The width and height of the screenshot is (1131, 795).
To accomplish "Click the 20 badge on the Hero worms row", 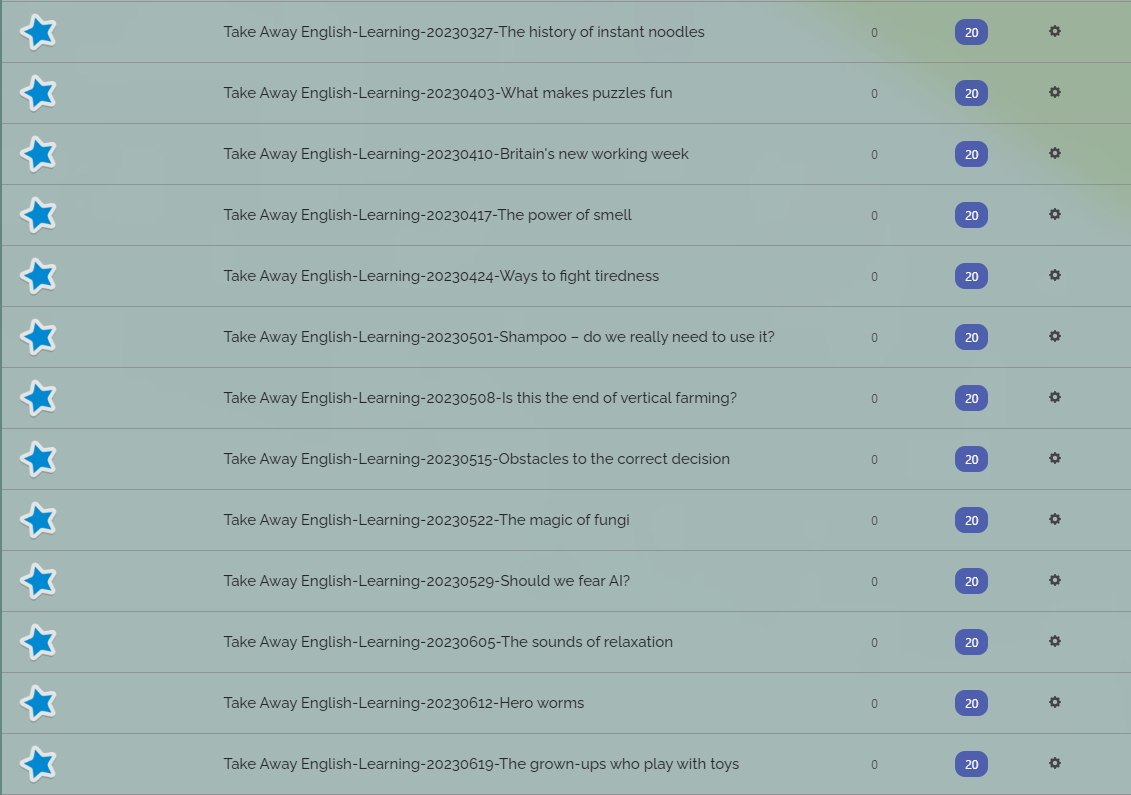I will tap(971, 703).
